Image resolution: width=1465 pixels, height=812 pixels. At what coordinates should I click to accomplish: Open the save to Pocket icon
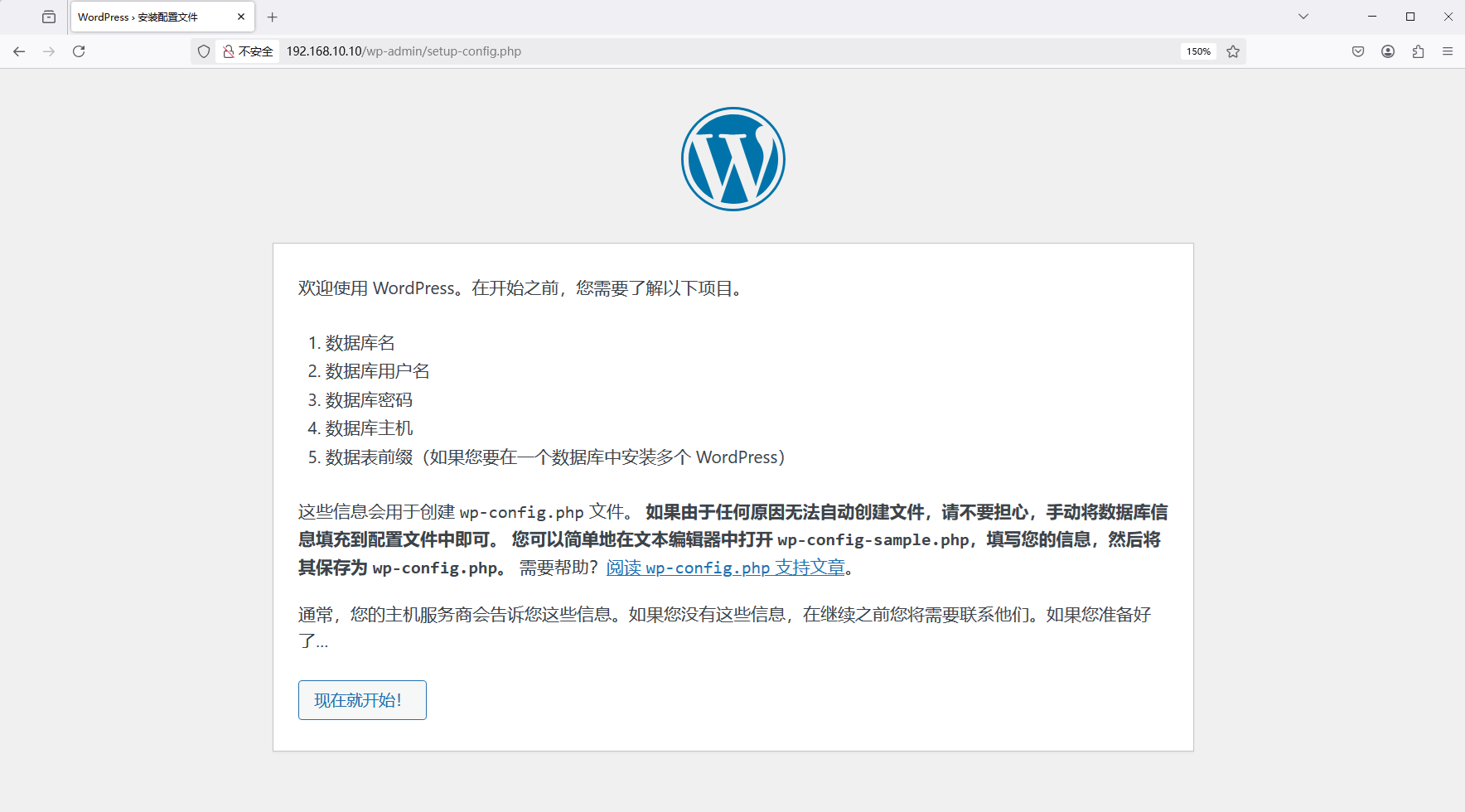(1358, 51)
